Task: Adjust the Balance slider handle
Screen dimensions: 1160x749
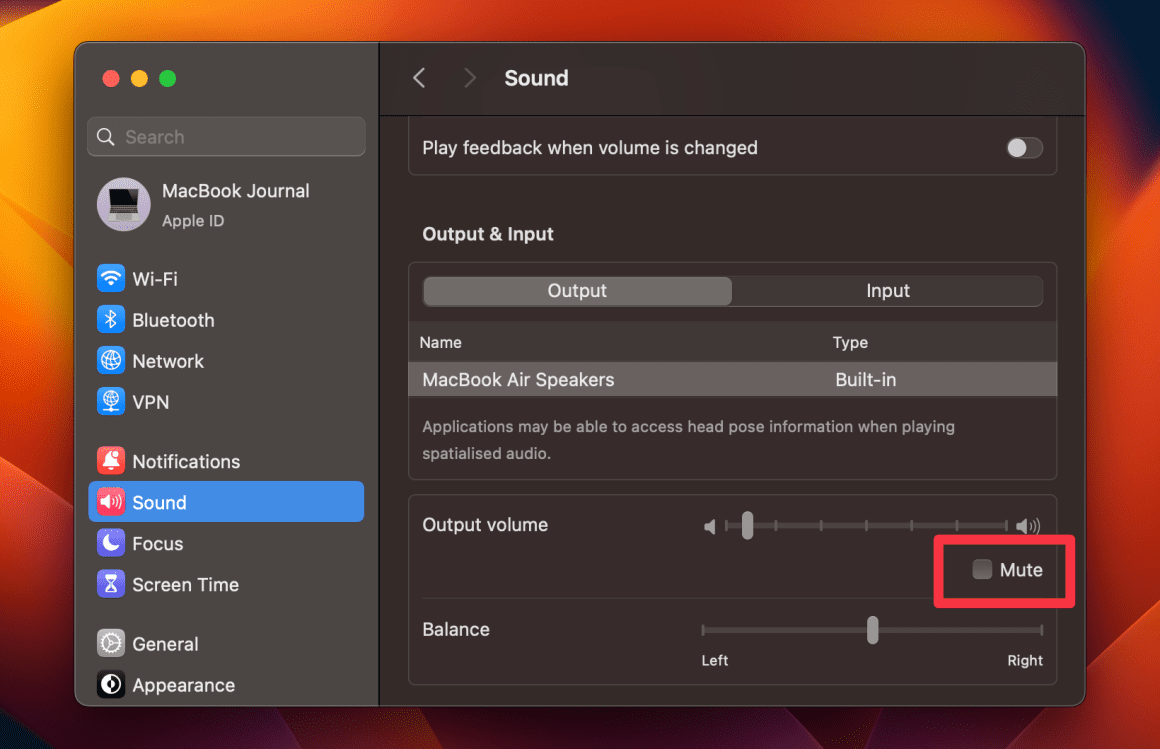Action: tap(871, 630)
